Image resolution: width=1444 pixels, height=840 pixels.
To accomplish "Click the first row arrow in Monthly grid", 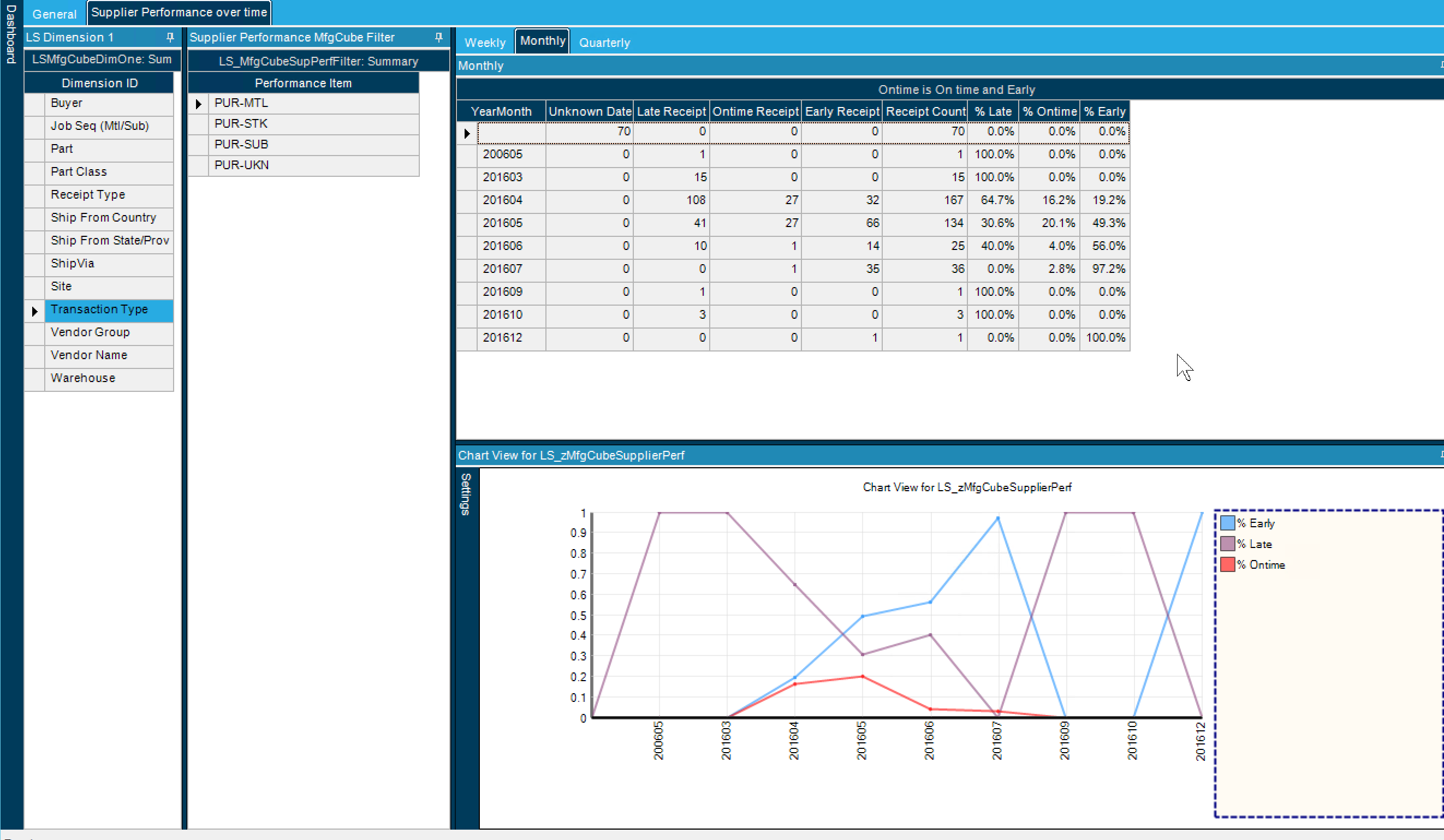I will coord(466,133).
